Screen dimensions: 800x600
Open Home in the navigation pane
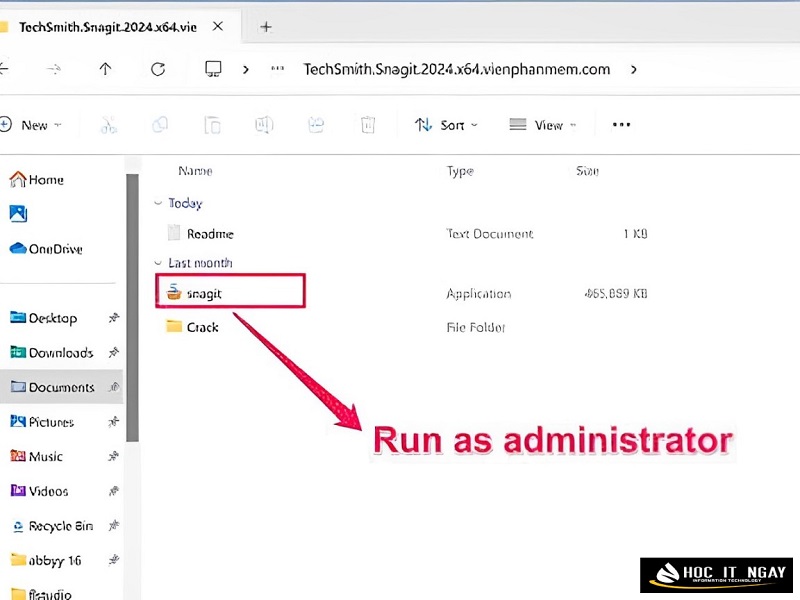pyautogui.click(x=37, y=180)
